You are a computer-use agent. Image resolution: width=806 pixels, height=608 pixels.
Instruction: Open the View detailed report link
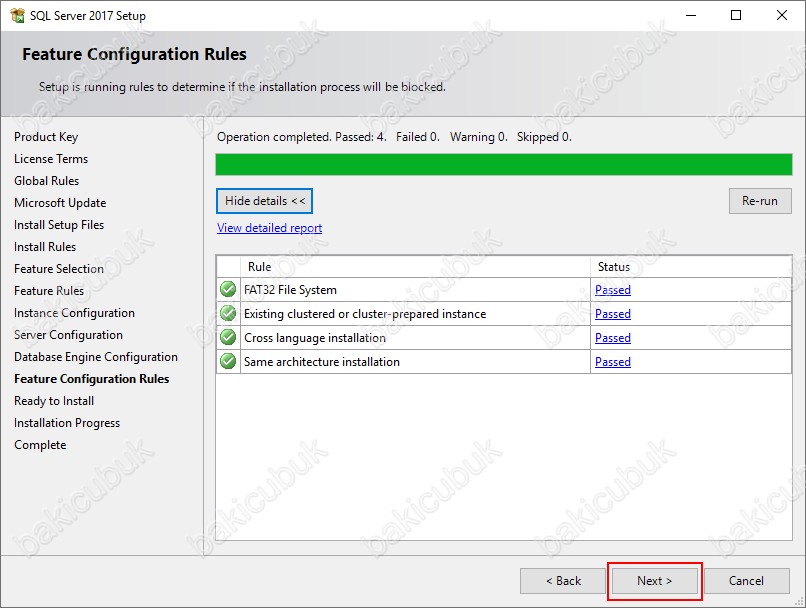(x=269, y=228)
